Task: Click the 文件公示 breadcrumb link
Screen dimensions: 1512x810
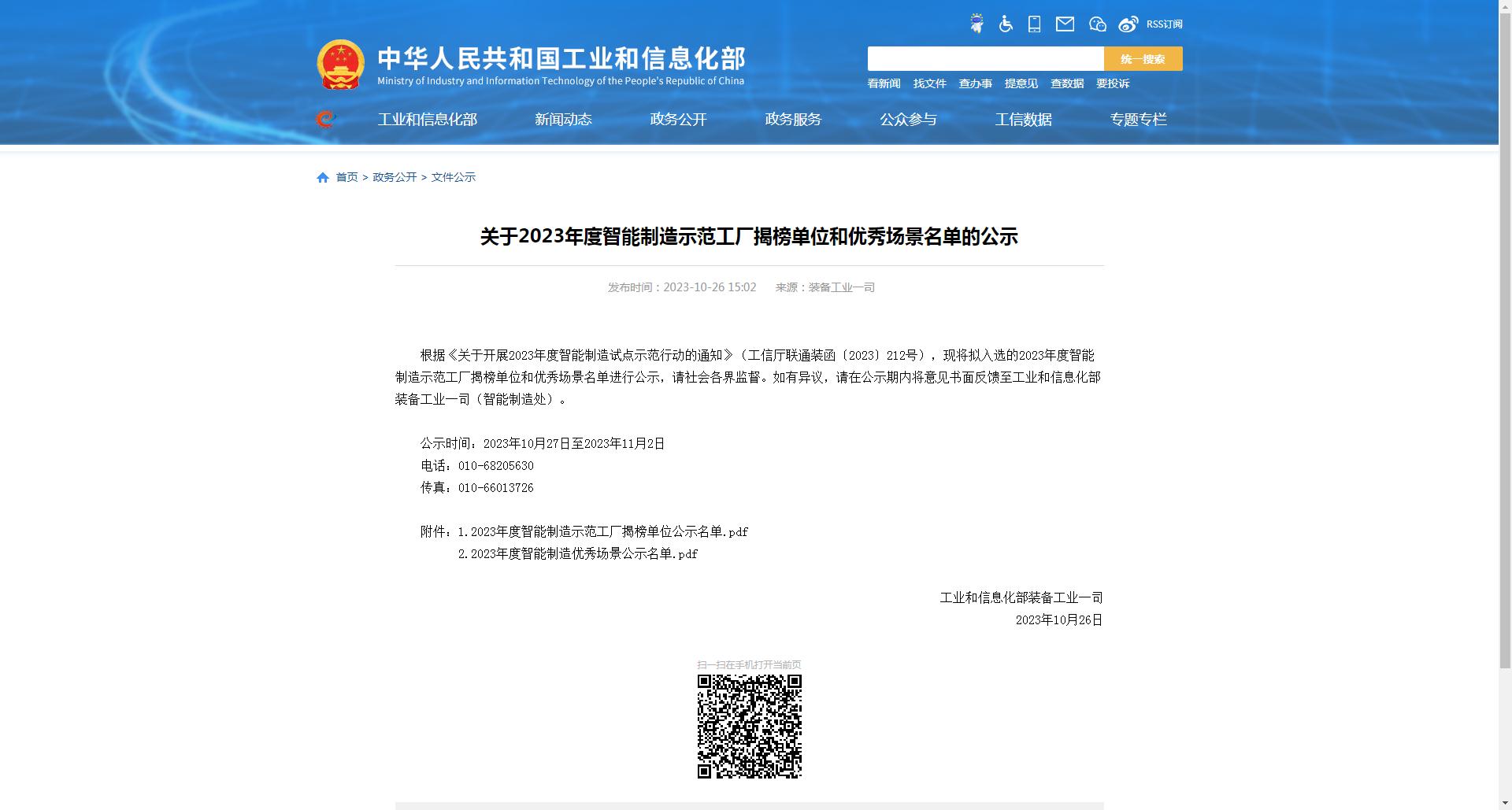Action: click(x=454, y=177)
